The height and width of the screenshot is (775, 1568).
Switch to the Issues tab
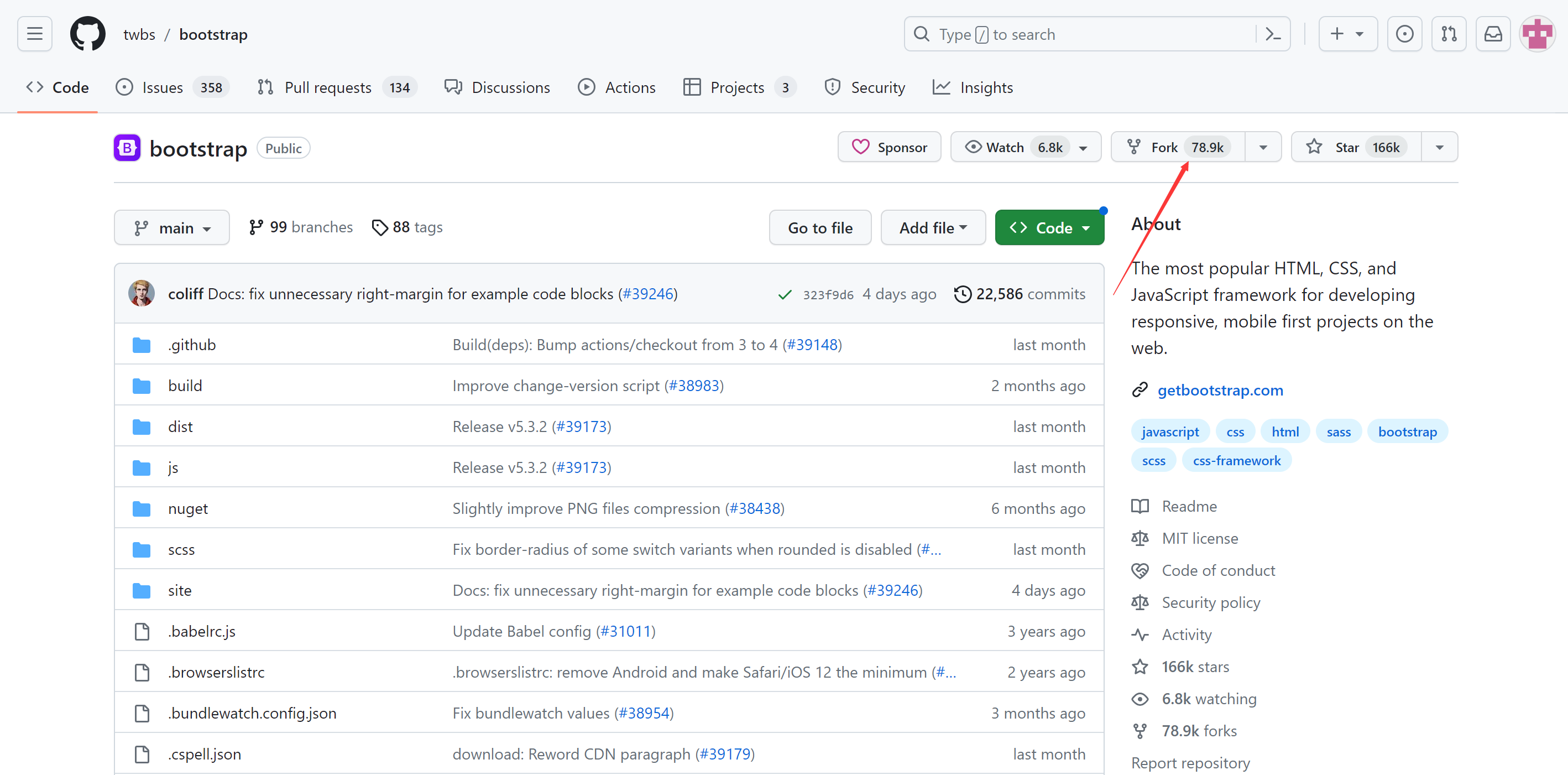click(162, 87)
